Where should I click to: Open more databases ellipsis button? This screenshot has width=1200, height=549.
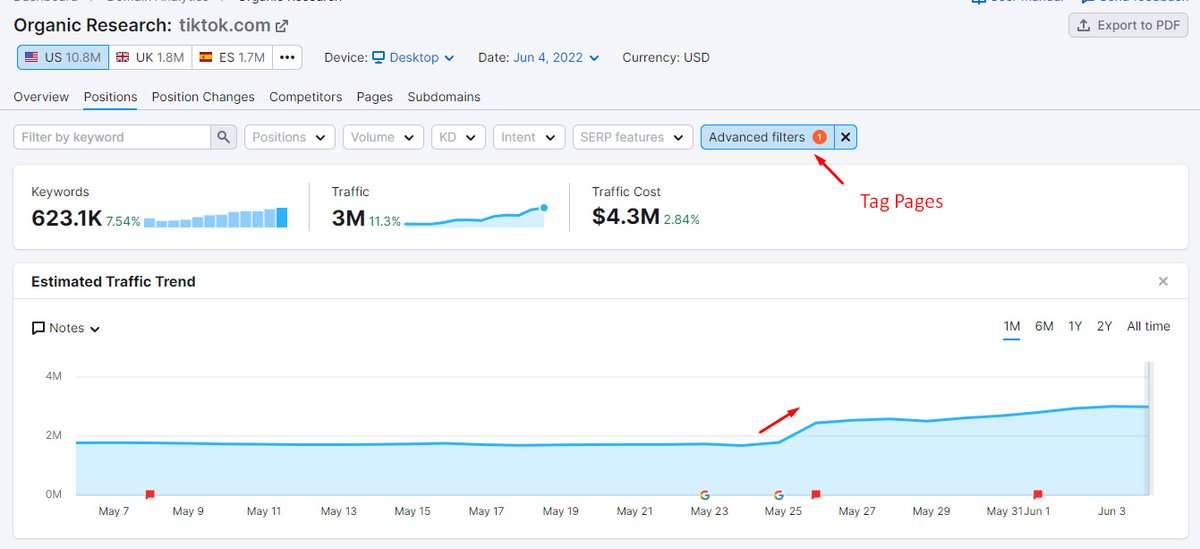click(287, 58)
